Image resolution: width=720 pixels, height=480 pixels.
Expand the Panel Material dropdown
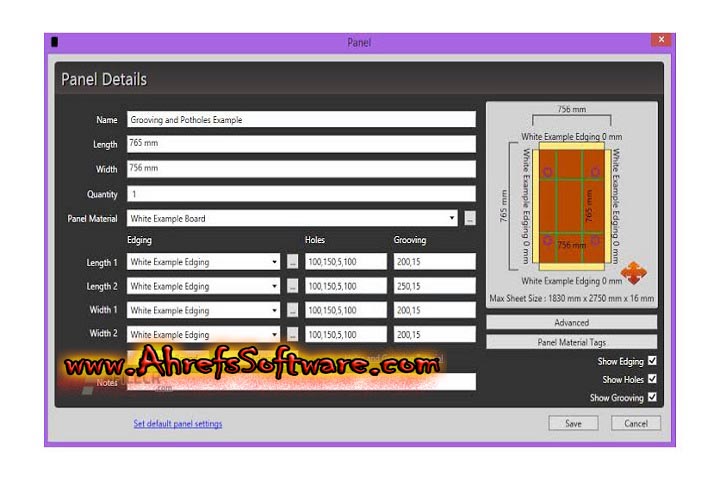click(x=452, y=218)
